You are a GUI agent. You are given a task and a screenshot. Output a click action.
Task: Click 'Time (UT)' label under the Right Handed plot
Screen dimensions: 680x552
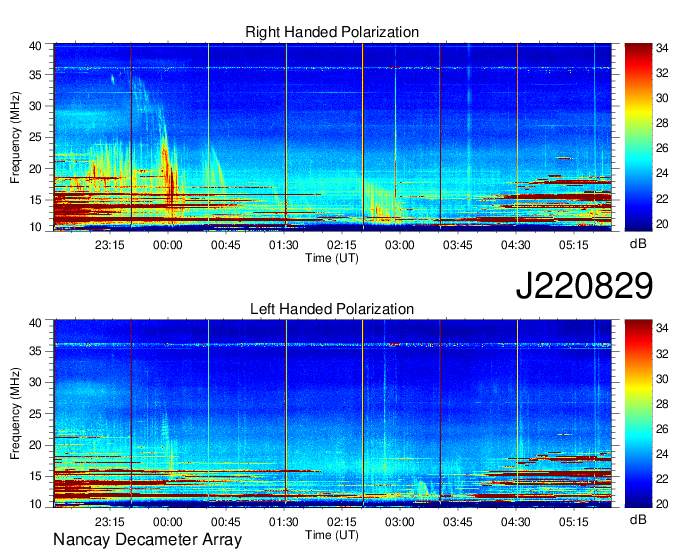tap(332, 258)
